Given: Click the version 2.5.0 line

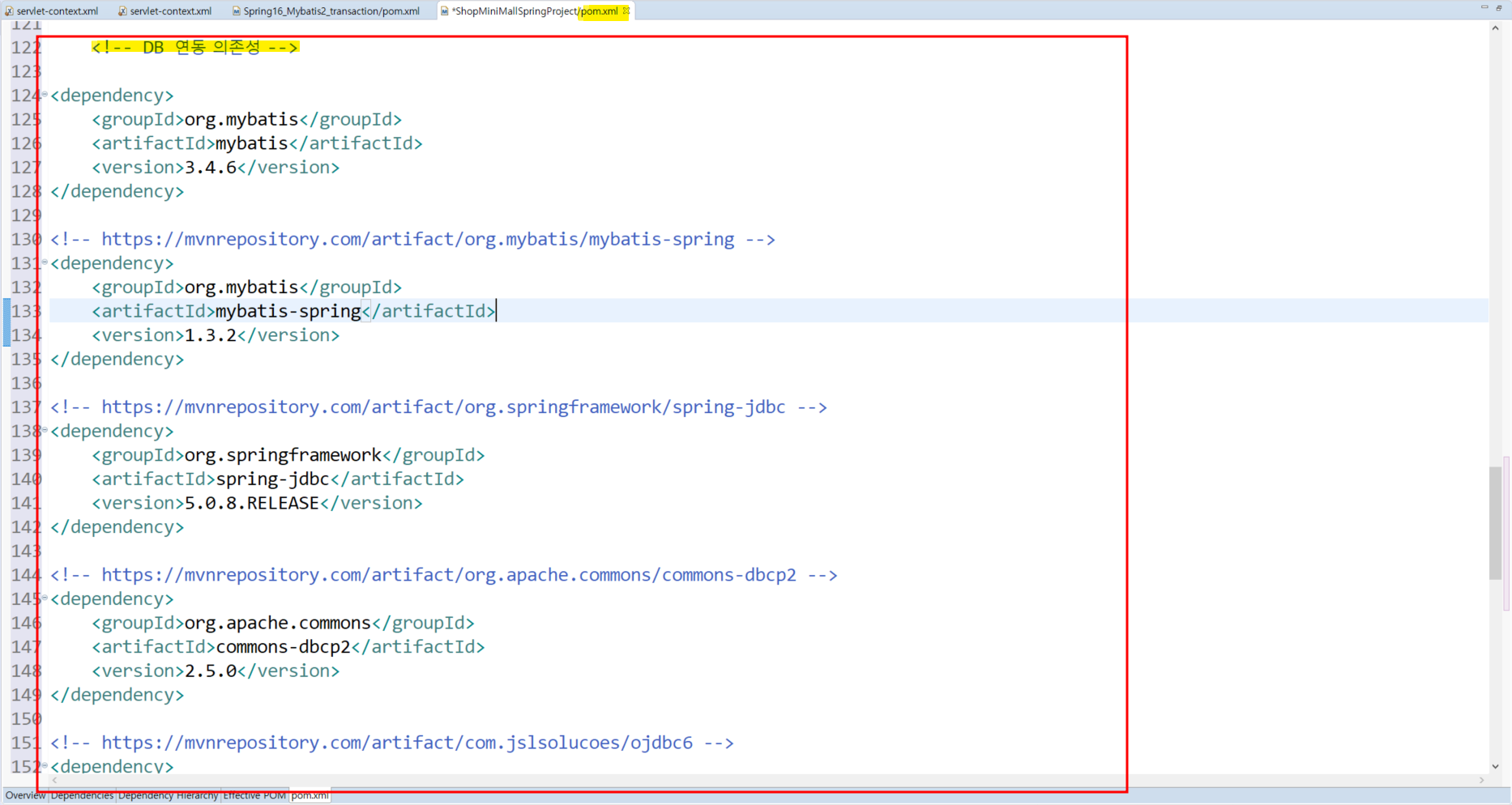Looking at the screenshot, I should (x=216, y=671).
